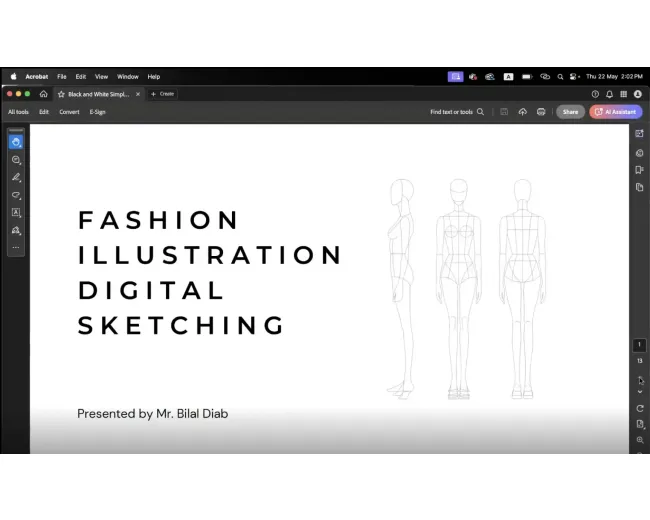Open the Help menu
The width and height of the screenshot is (650, 520).
[154, 77]
